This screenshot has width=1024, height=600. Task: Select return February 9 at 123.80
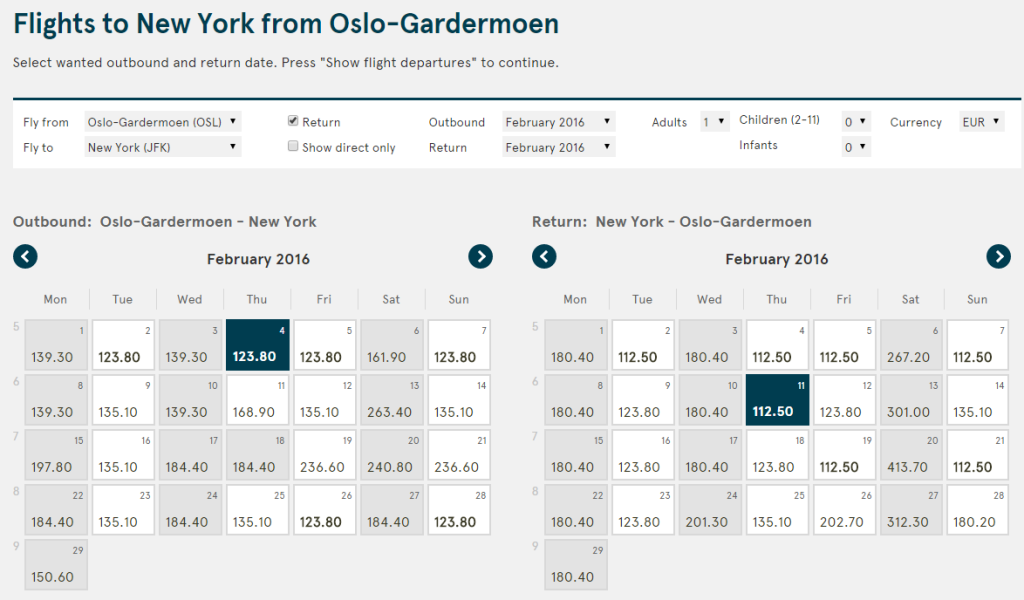pyautogui.click(x=643, y=400)
